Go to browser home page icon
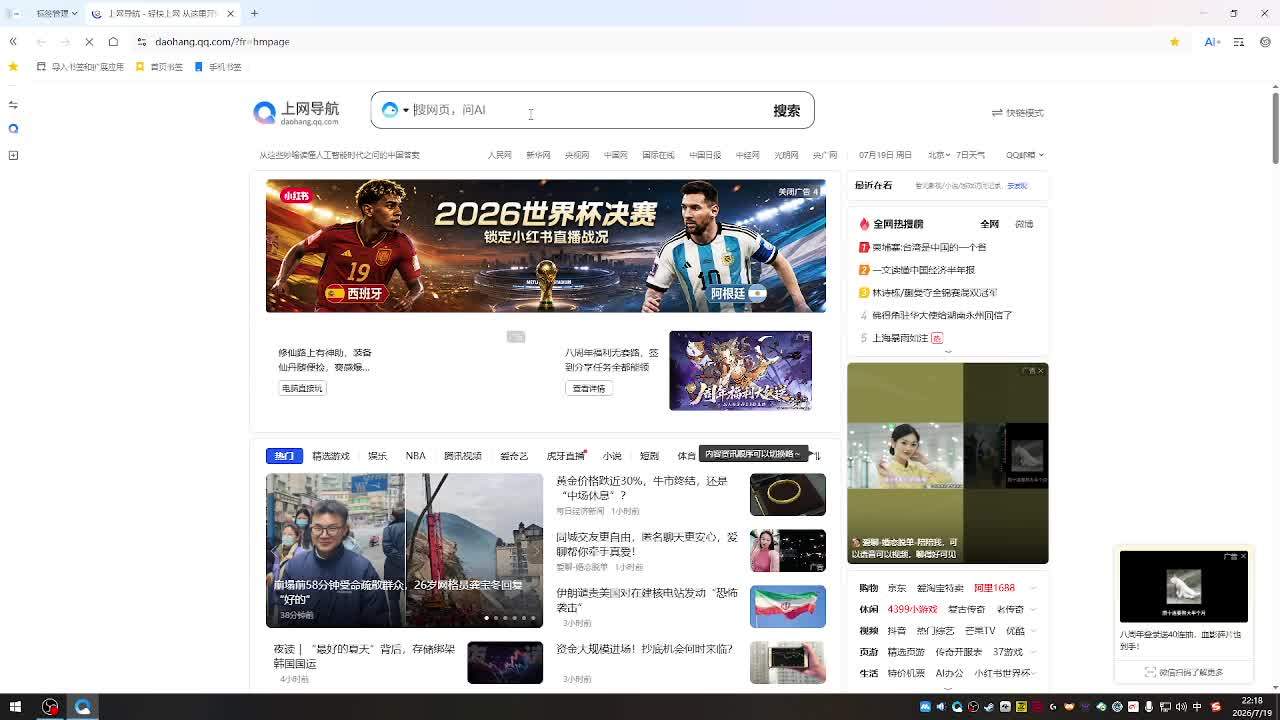Screen dimensions: 1280x720 (113, 42)
